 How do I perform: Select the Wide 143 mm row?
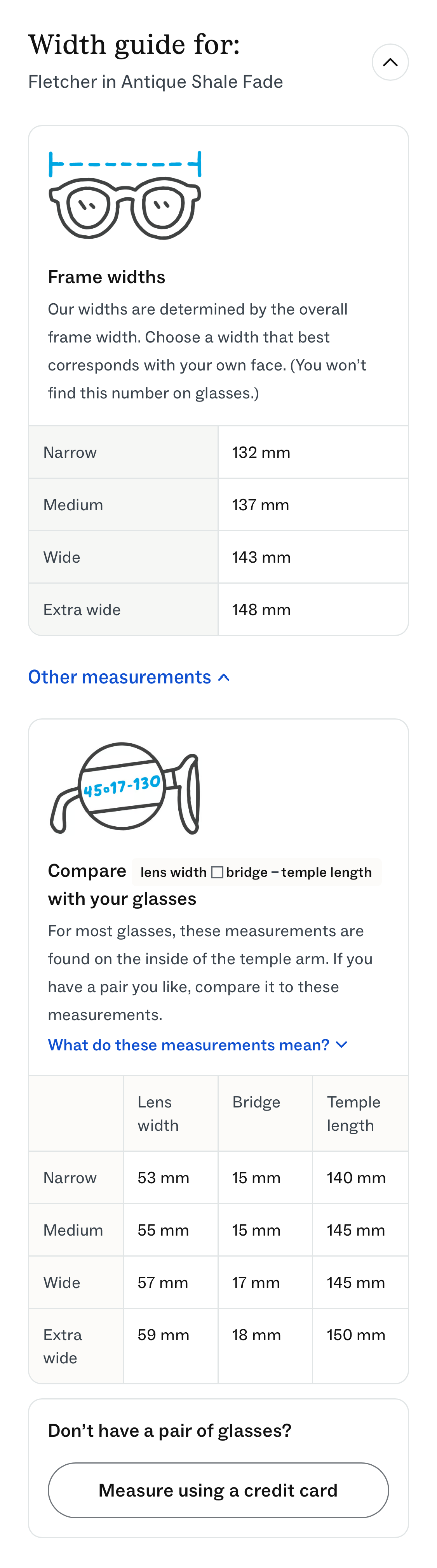point(218,557)
